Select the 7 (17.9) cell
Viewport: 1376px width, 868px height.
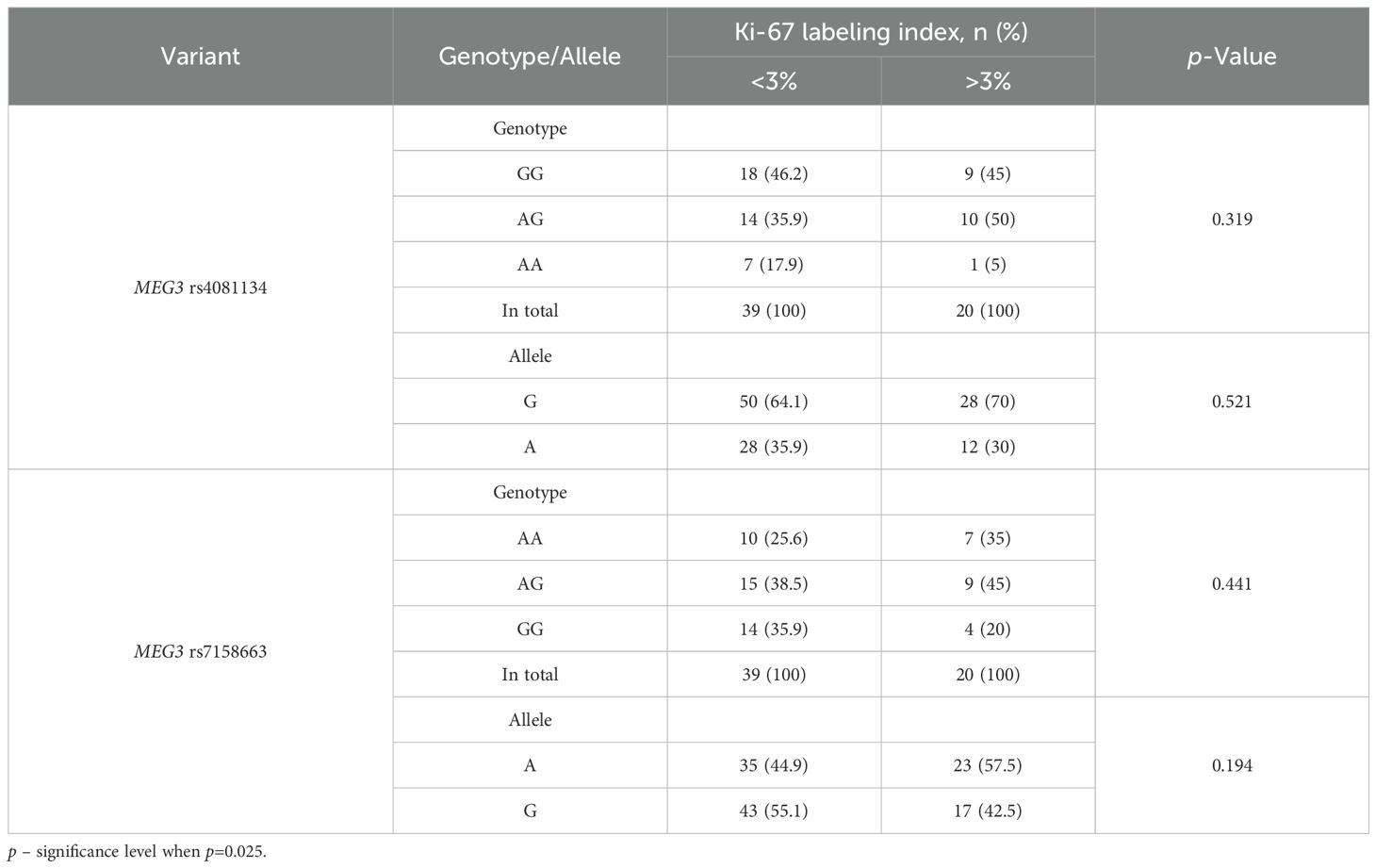[774, 265]
